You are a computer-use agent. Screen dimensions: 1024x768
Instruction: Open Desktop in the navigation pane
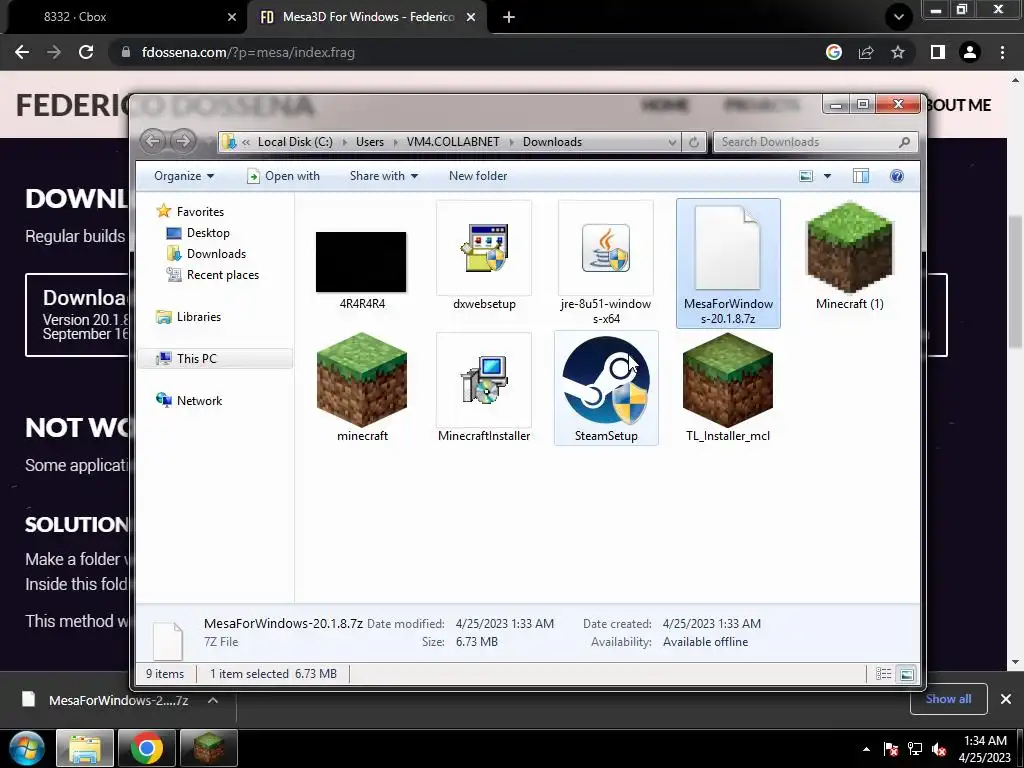(x=208, y=232)
